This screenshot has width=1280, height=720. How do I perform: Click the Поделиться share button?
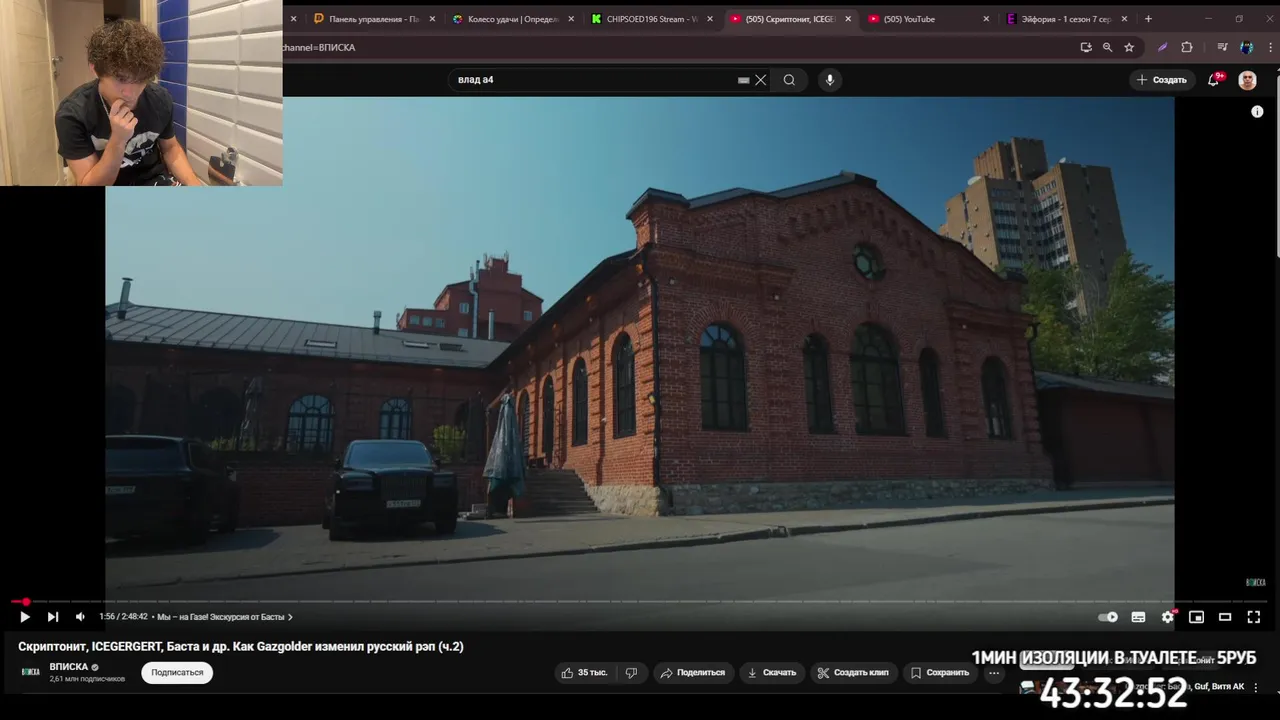coord(692,673)
